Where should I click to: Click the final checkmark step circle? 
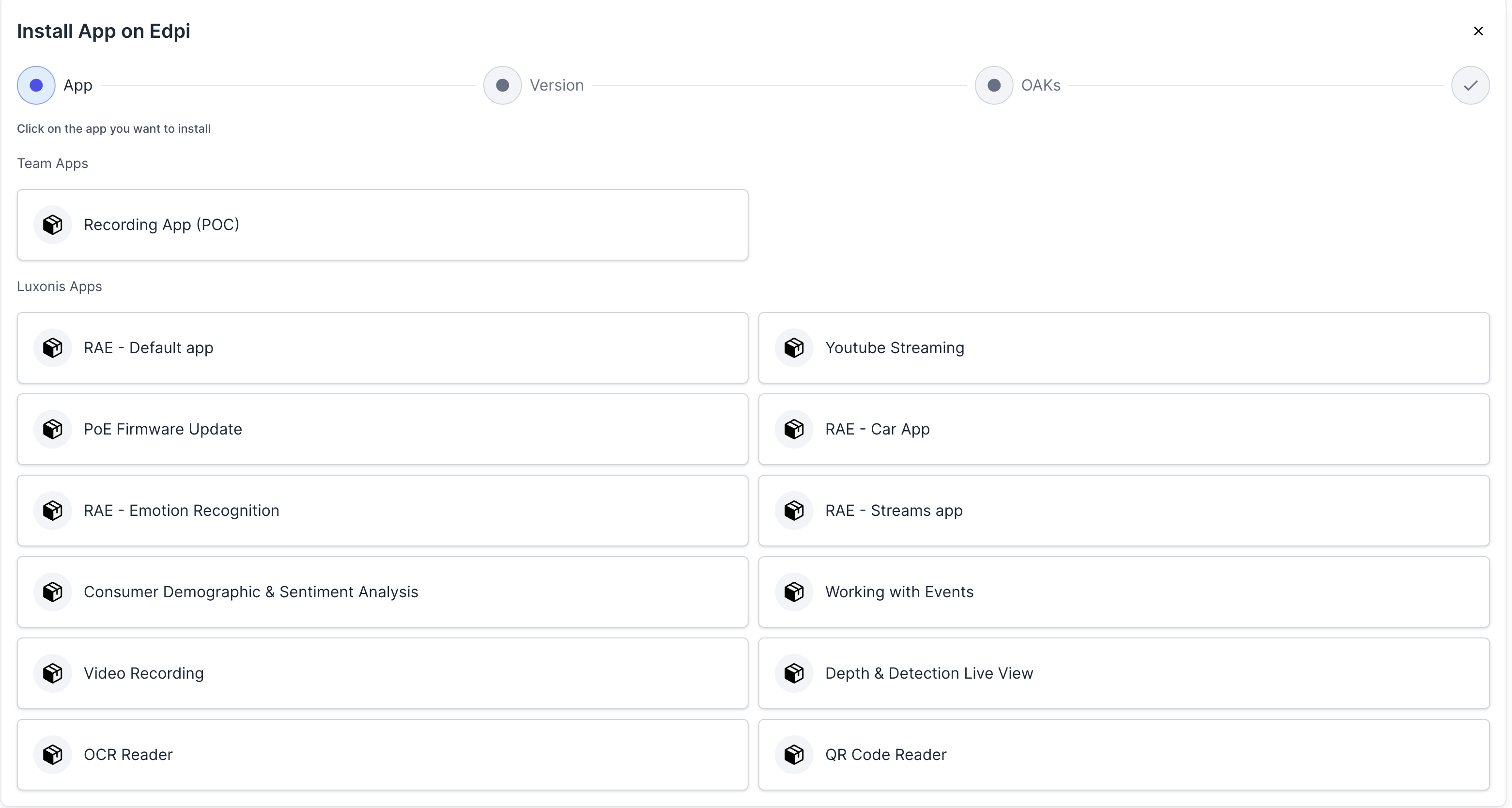tap(1470, 86)
